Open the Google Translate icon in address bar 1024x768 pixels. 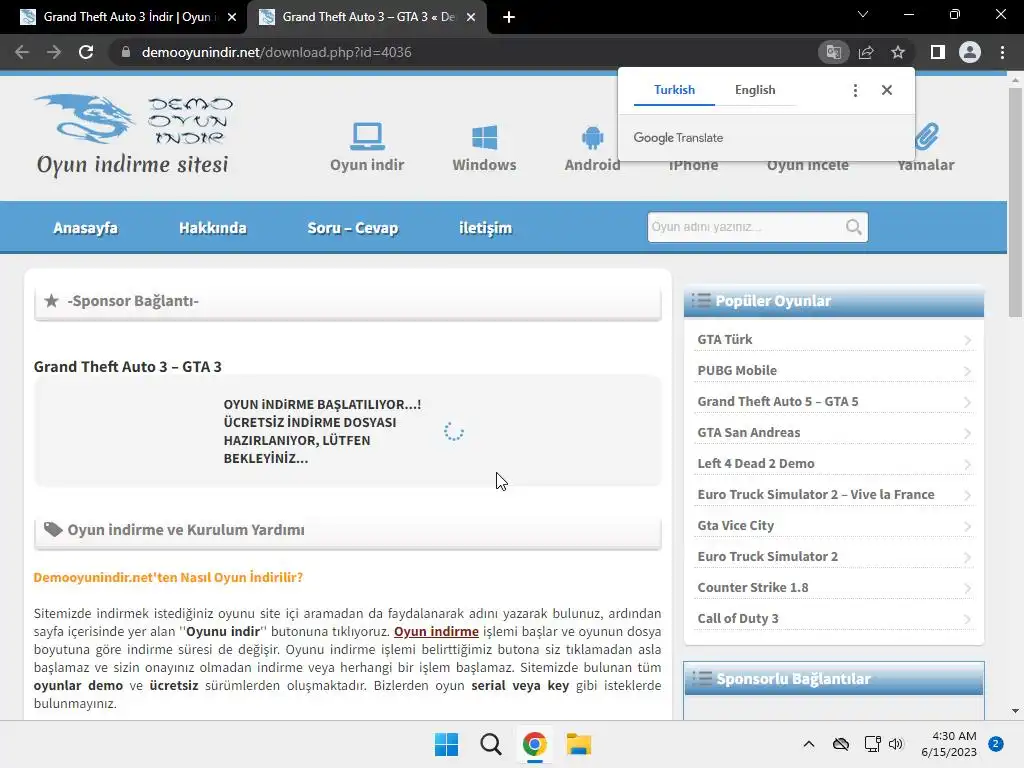point(833,52)
